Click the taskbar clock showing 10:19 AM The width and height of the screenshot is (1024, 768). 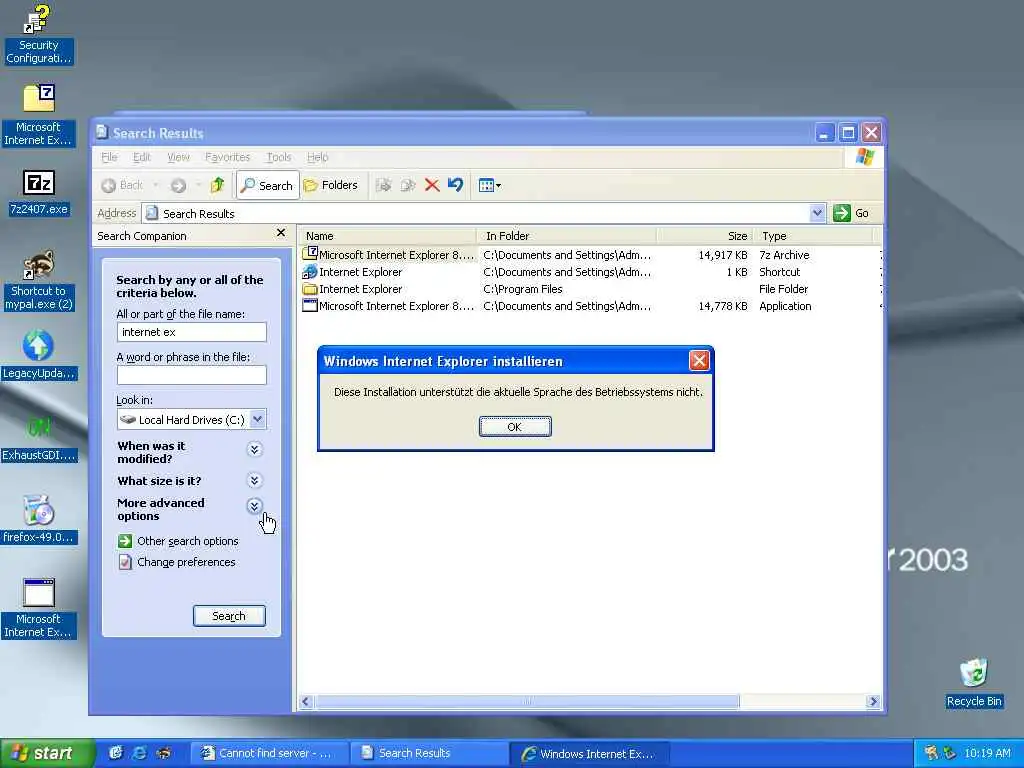click(x=987, y=753)
